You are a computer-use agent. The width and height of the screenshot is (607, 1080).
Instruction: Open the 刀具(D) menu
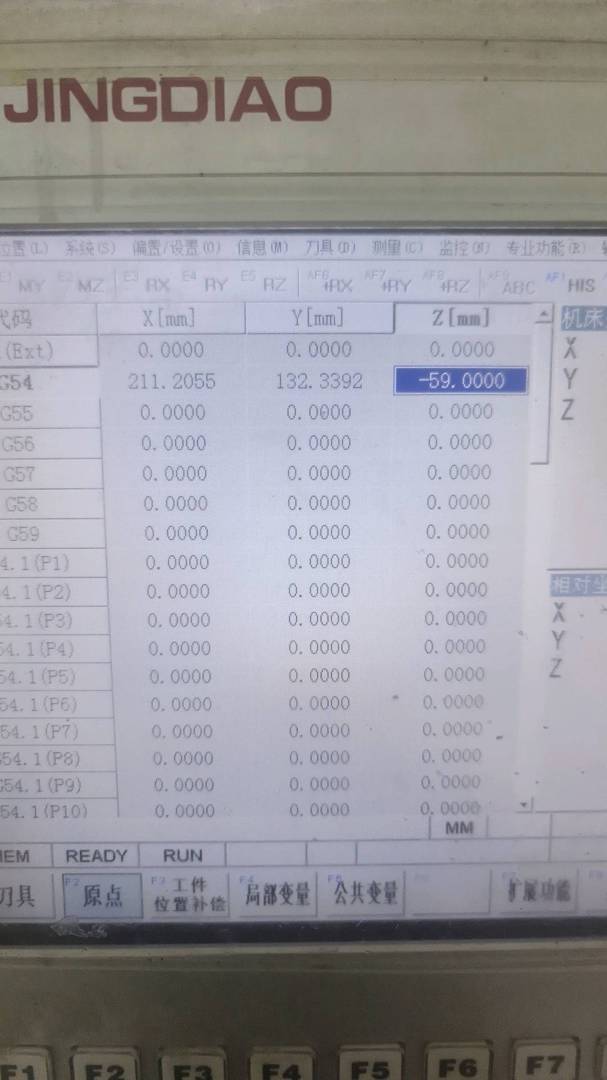pyautogui.click(x=330, y=248)
